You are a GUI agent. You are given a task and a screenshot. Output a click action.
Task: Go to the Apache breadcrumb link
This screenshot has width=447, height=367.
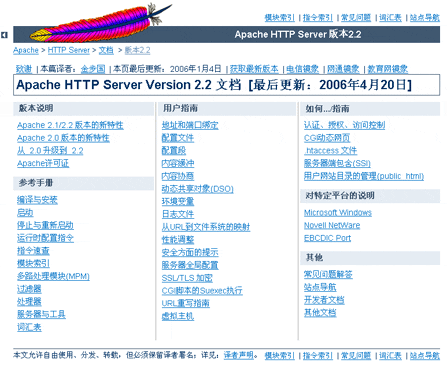click(26, 50)
